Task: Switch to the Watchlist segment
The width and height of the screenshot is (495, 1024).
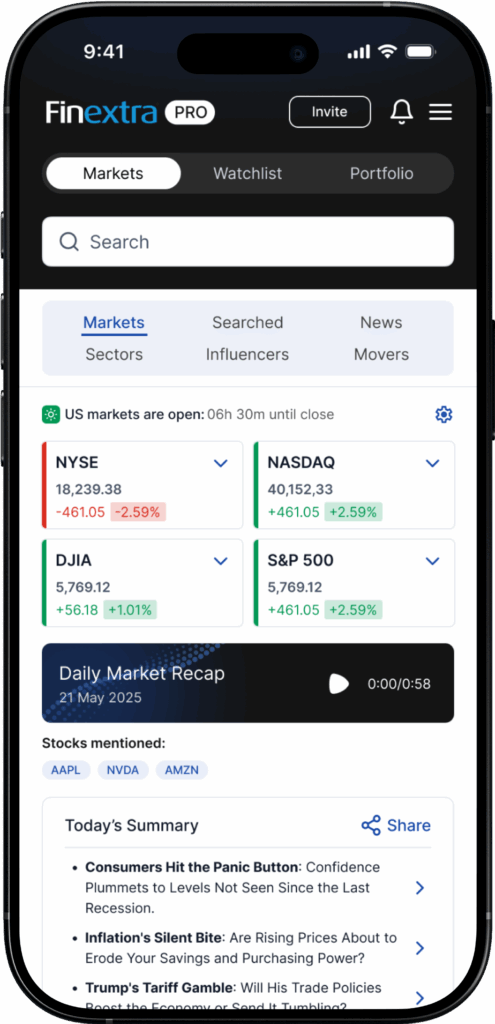Action: pyautogui.click(x=248, y=174)
